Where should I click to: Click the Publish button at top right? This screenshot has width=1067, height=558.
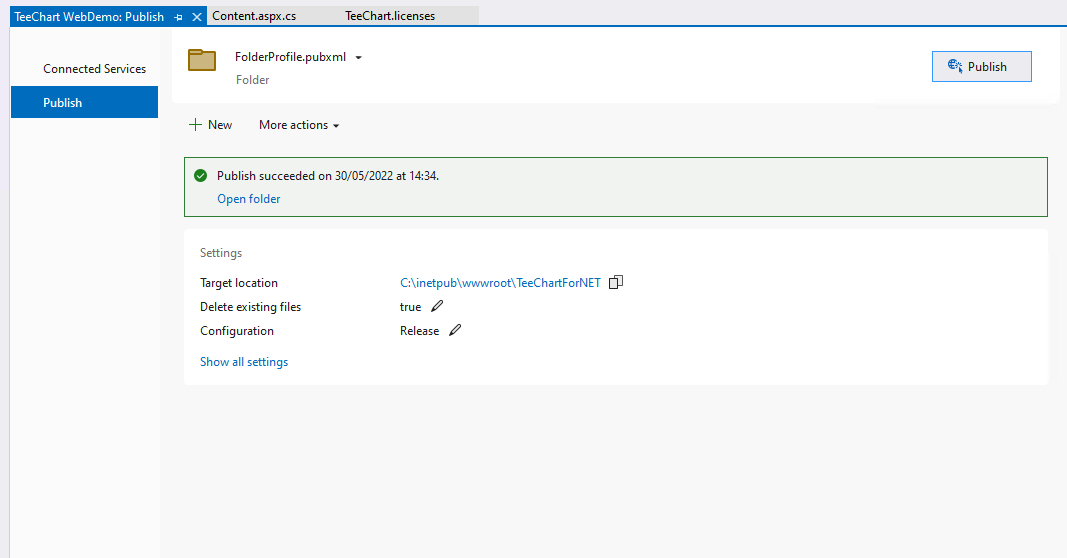click(x=981, y=67)
